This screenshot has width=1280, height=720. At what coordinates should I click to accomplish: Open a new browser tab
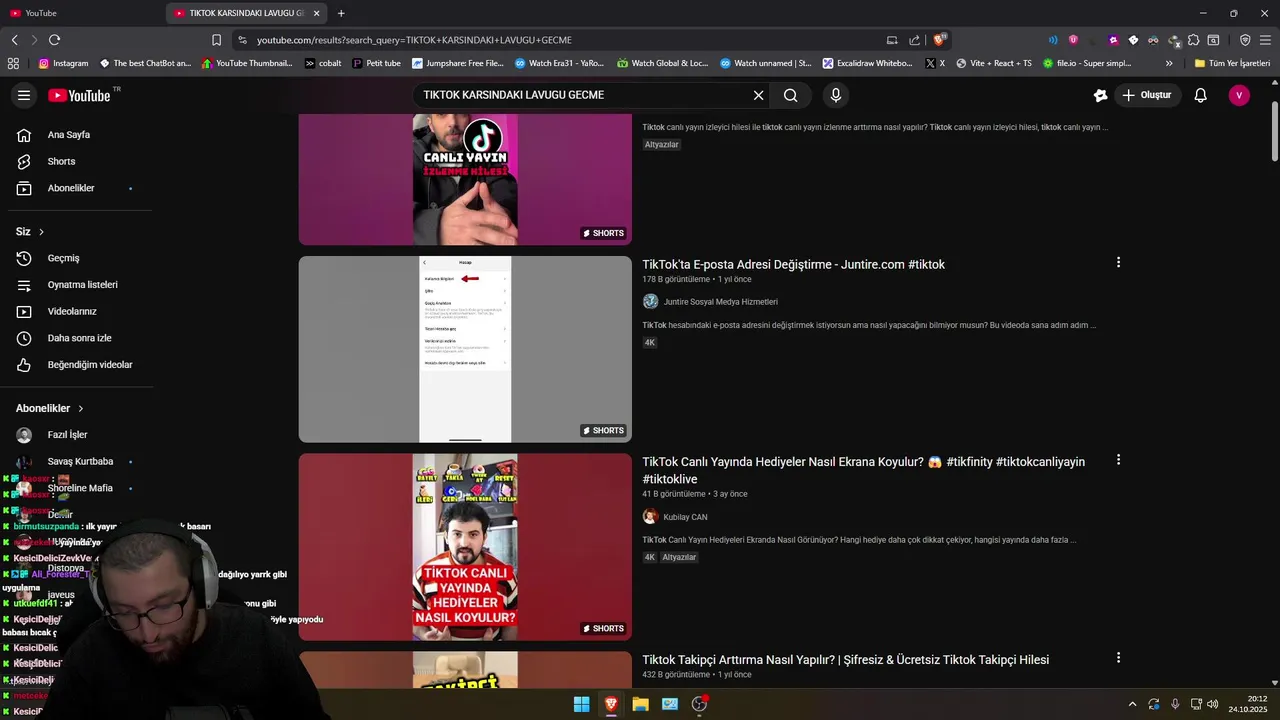coord(341,13)
